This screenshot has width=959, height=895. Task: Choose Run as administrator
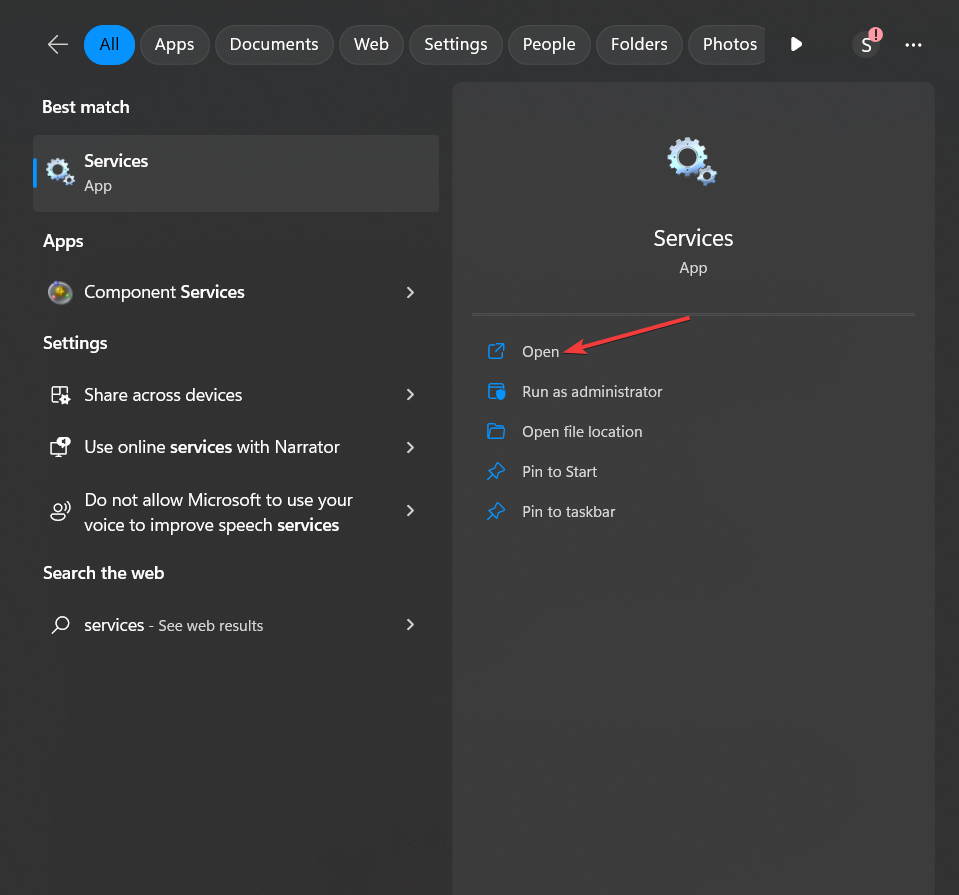pos(592,392)
